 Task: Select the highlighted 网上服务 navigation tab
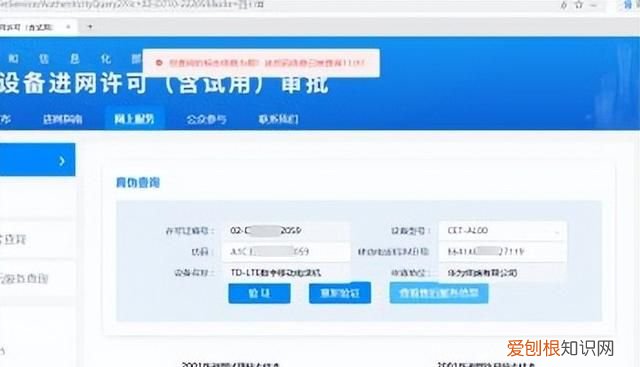point(134,119)
